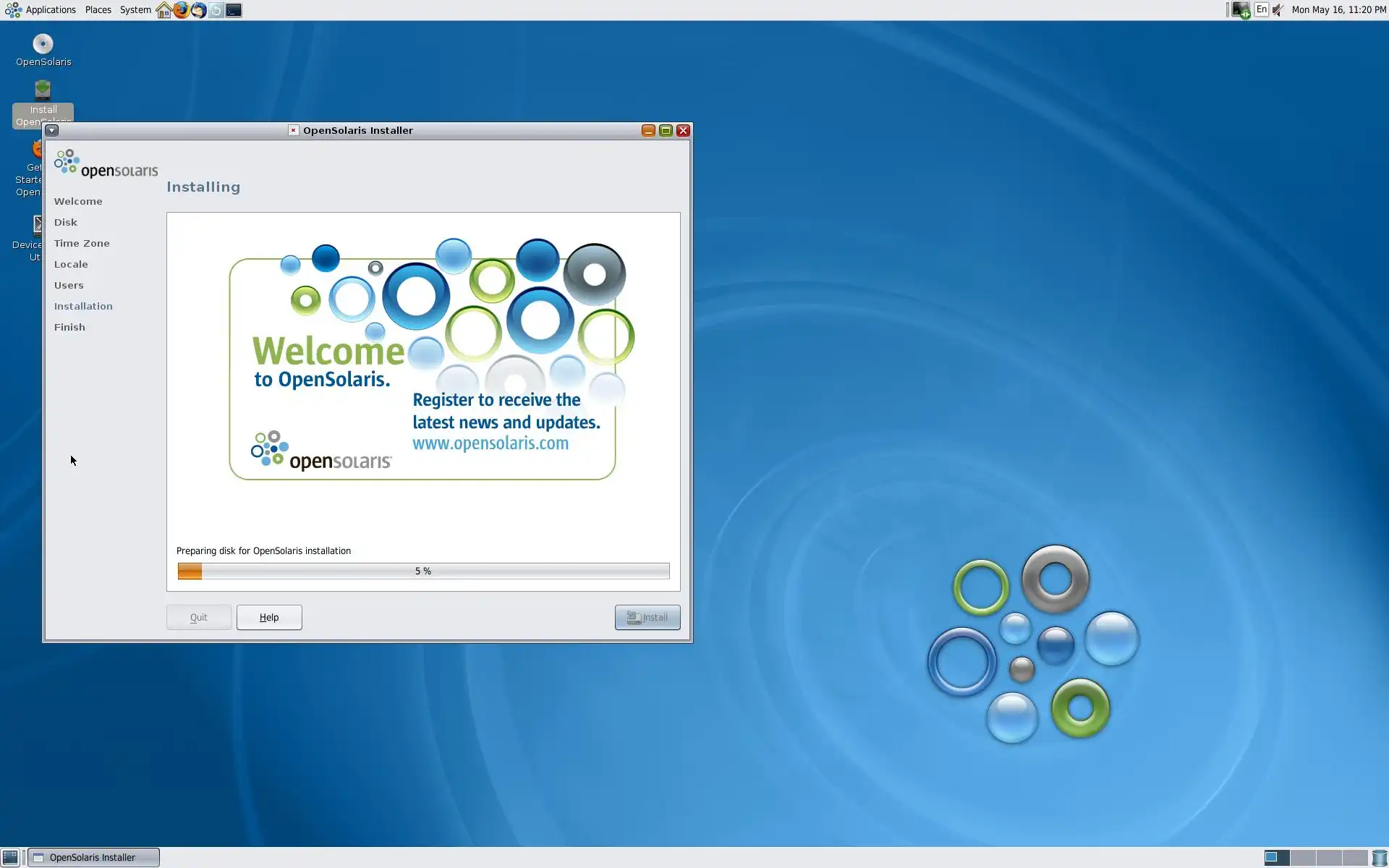Click the Help button
The image size is (1389, 868).
pyautogui.click(x=269, y=617)
